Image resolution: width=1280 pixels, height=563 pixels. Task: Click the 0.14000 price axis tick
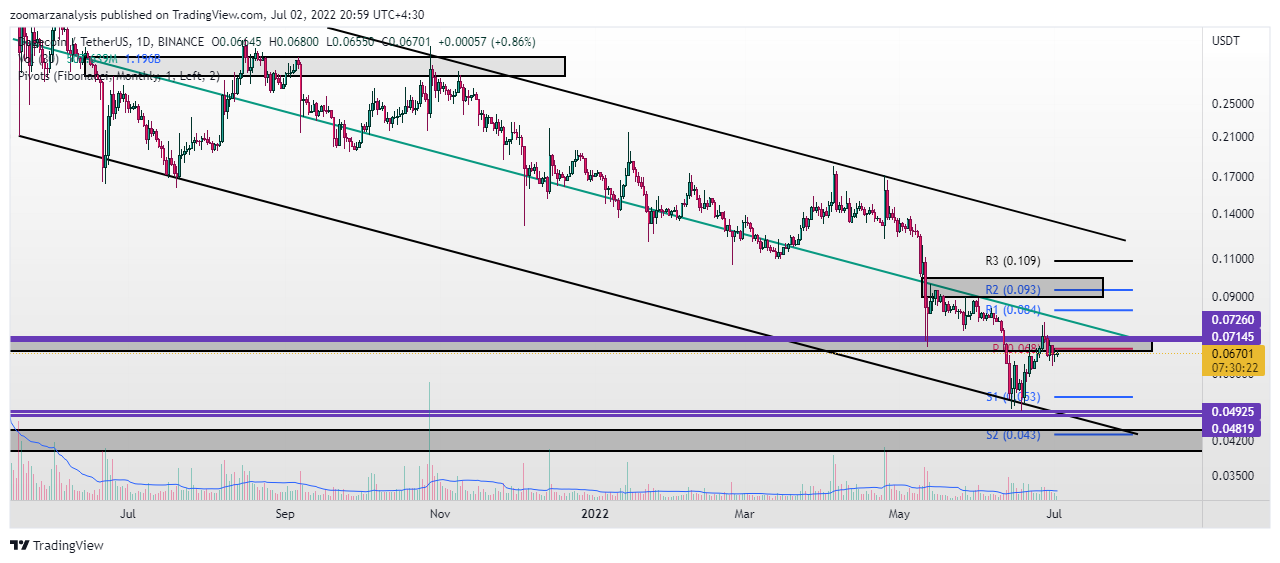pyautogui.click(x=1233, y=214)
